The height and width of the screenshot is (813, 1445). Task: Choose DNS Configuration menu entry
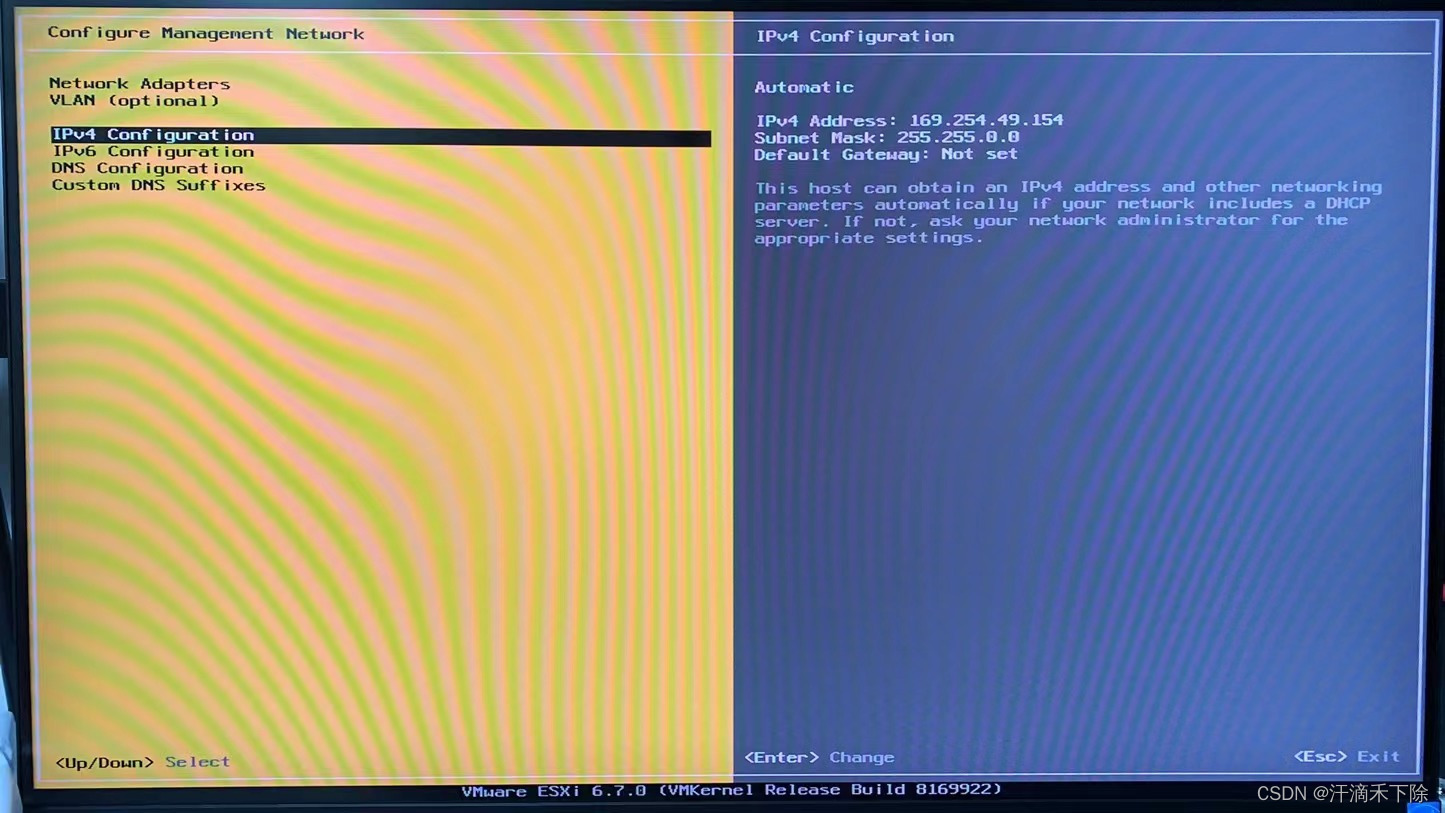[147, 169]
